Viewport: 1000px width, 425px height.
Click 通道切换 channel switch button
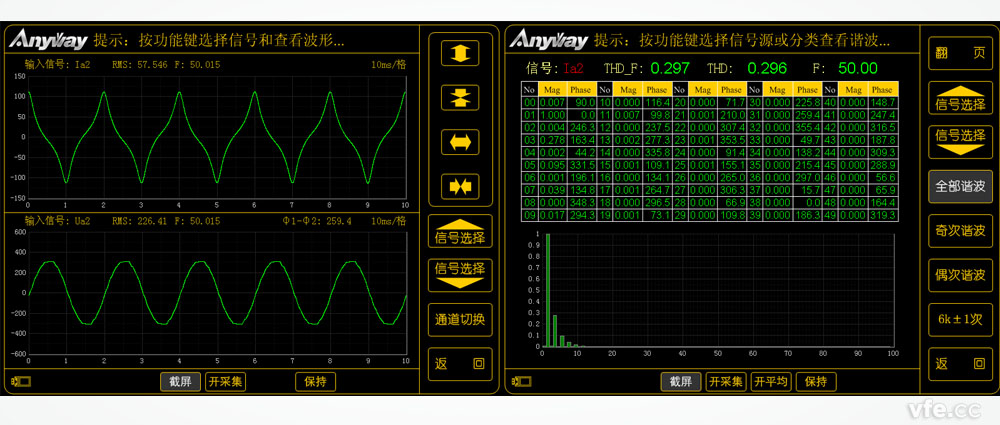(x=460, y=319)
